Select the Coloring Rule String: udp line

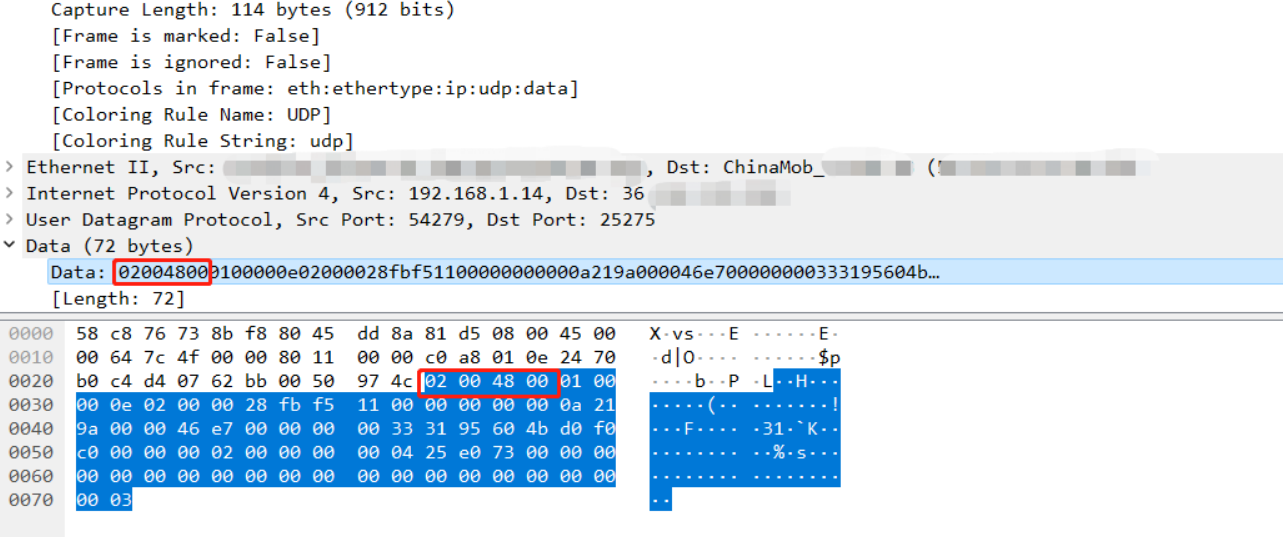(x=202, y=141)
